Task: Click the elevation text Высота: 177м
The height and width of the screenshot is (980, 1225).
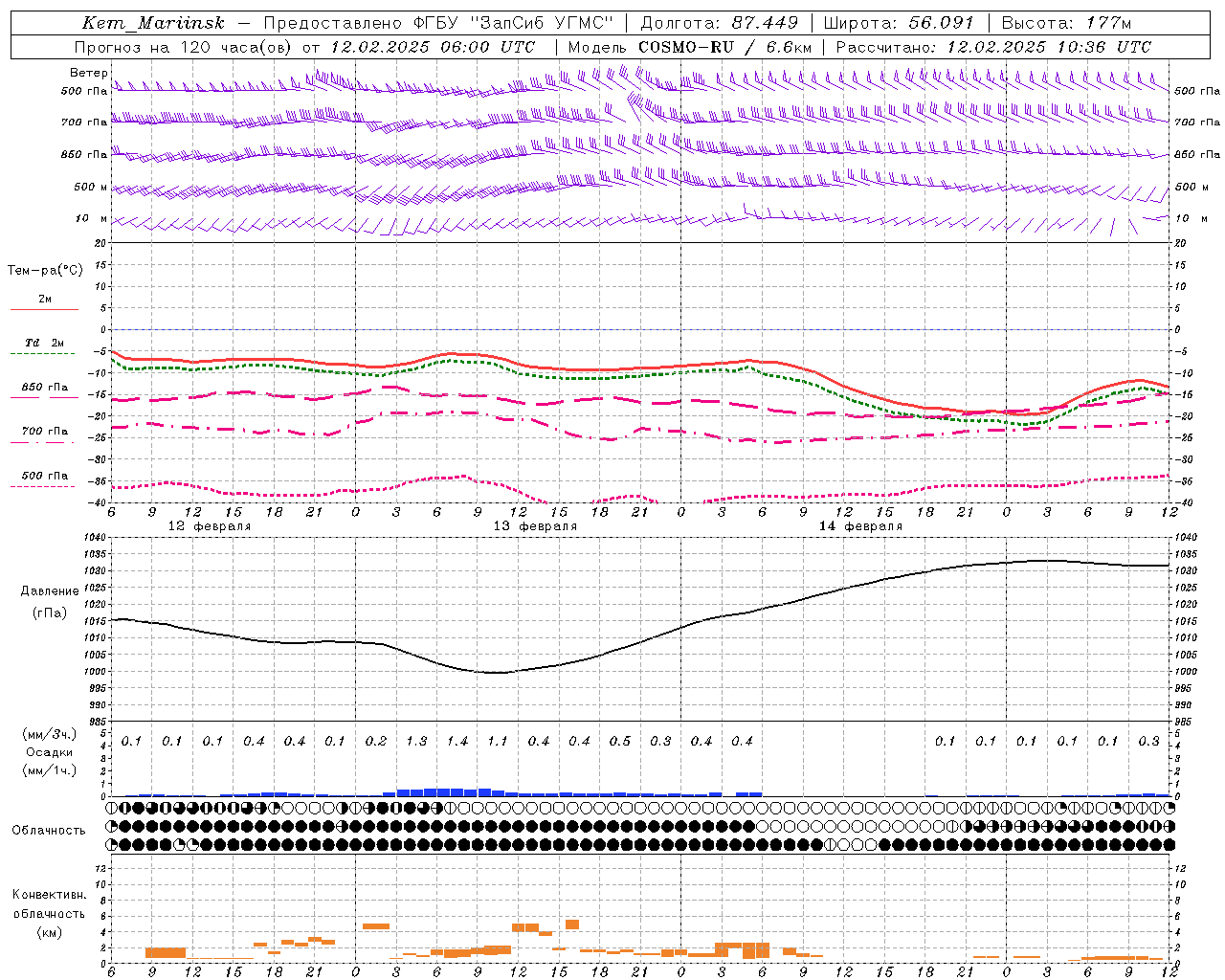Action: pyautogui.click(x=1066, y=23)
